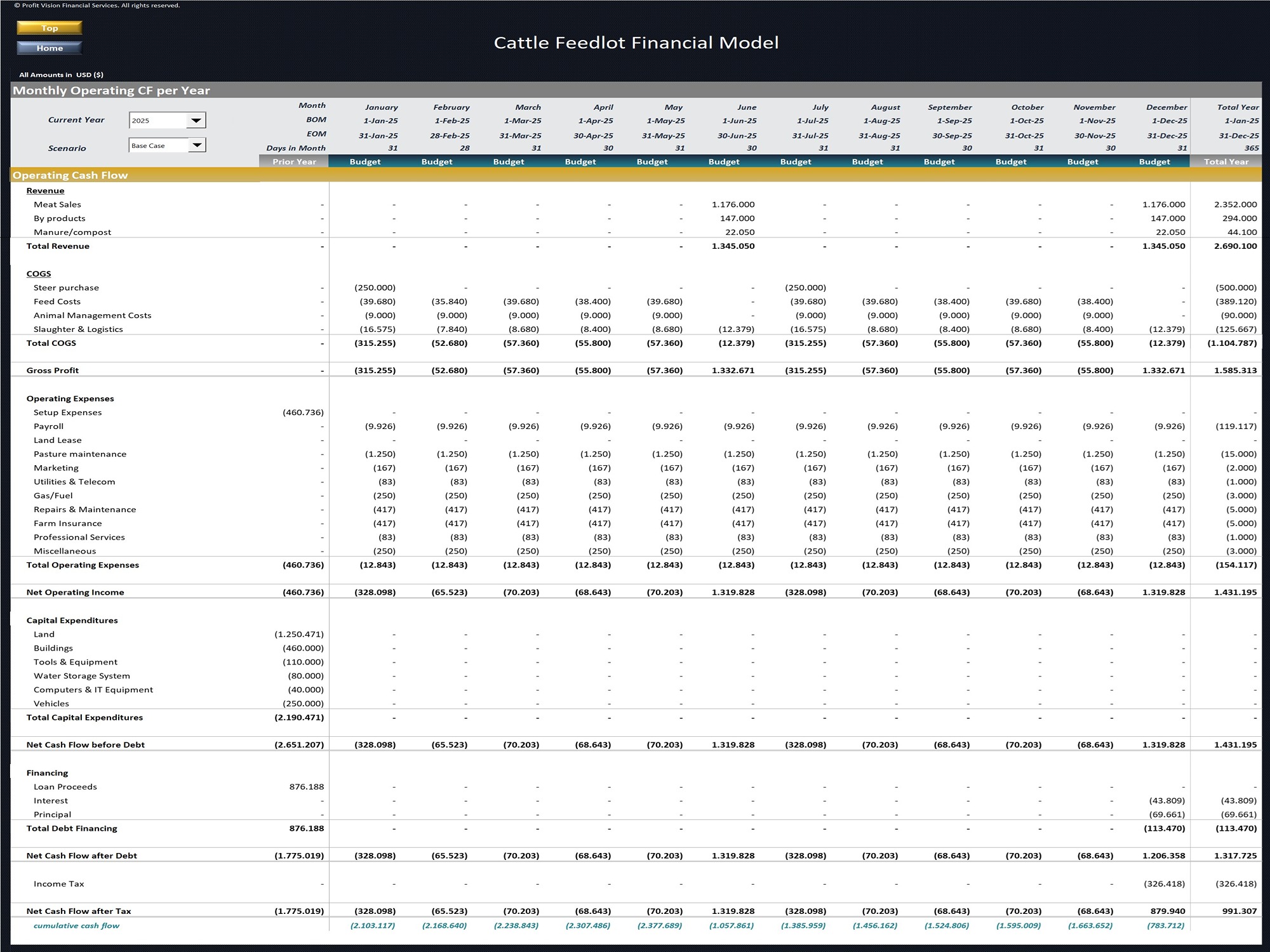Click the Revenue section heading
The height and width of the screenshot is (952, 1270).
click(45, 190)
